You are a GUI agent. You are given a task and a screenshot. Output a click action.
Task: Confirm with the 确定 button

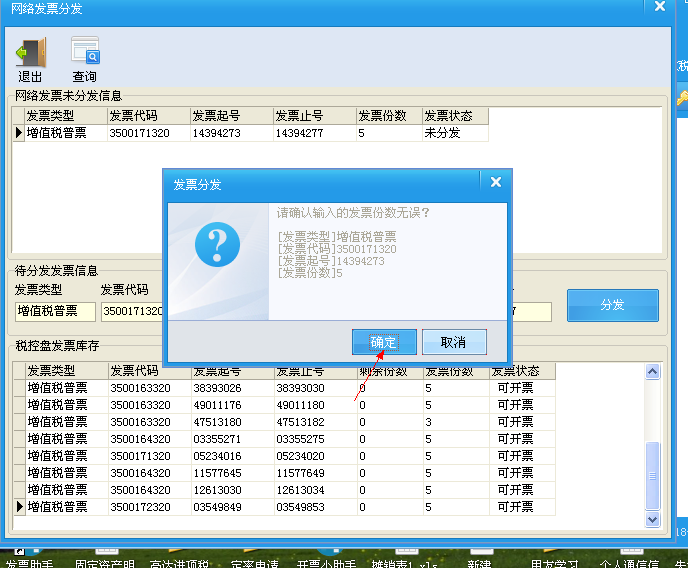384,342
